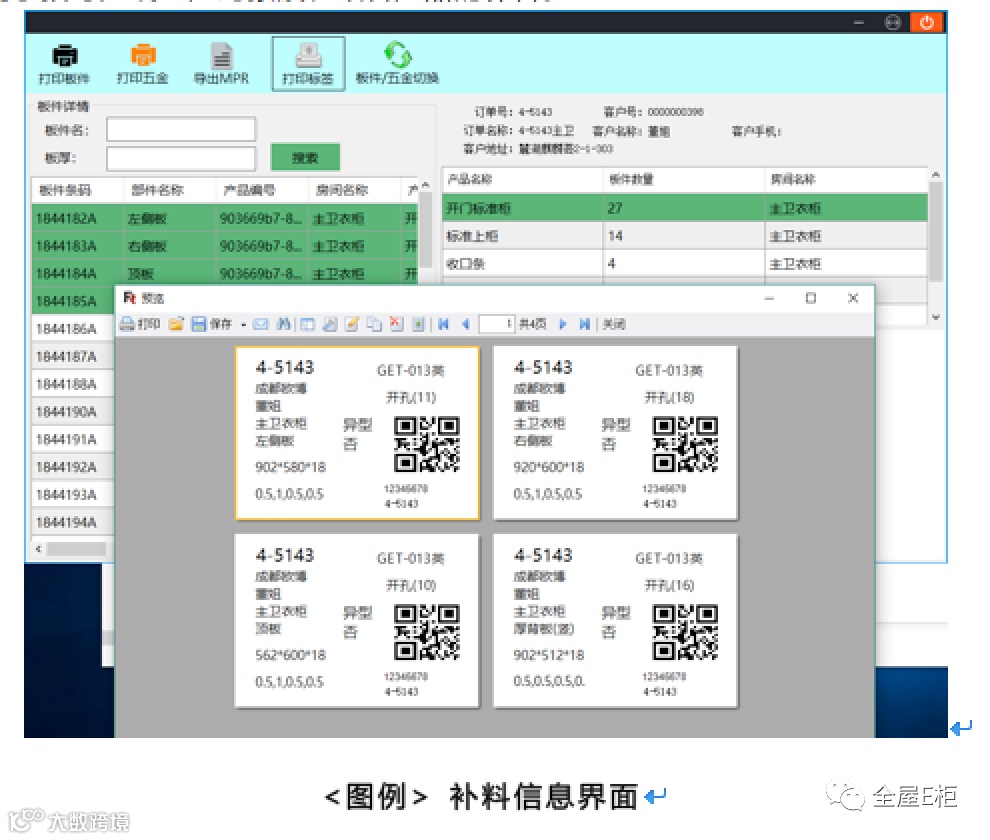Image resolution: width=990 pixels, height=840 pixels.
Task: Click the 板件名 input field
Action: (x=181, y=129)
